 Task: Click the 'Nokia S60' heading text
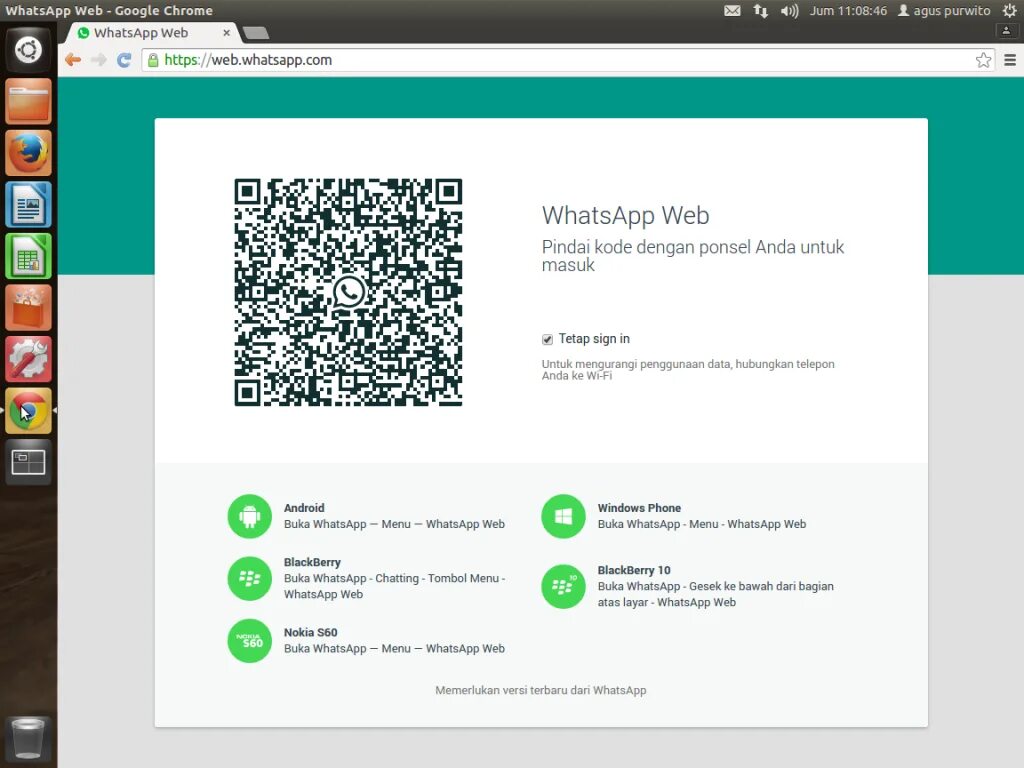pos(310,632)
